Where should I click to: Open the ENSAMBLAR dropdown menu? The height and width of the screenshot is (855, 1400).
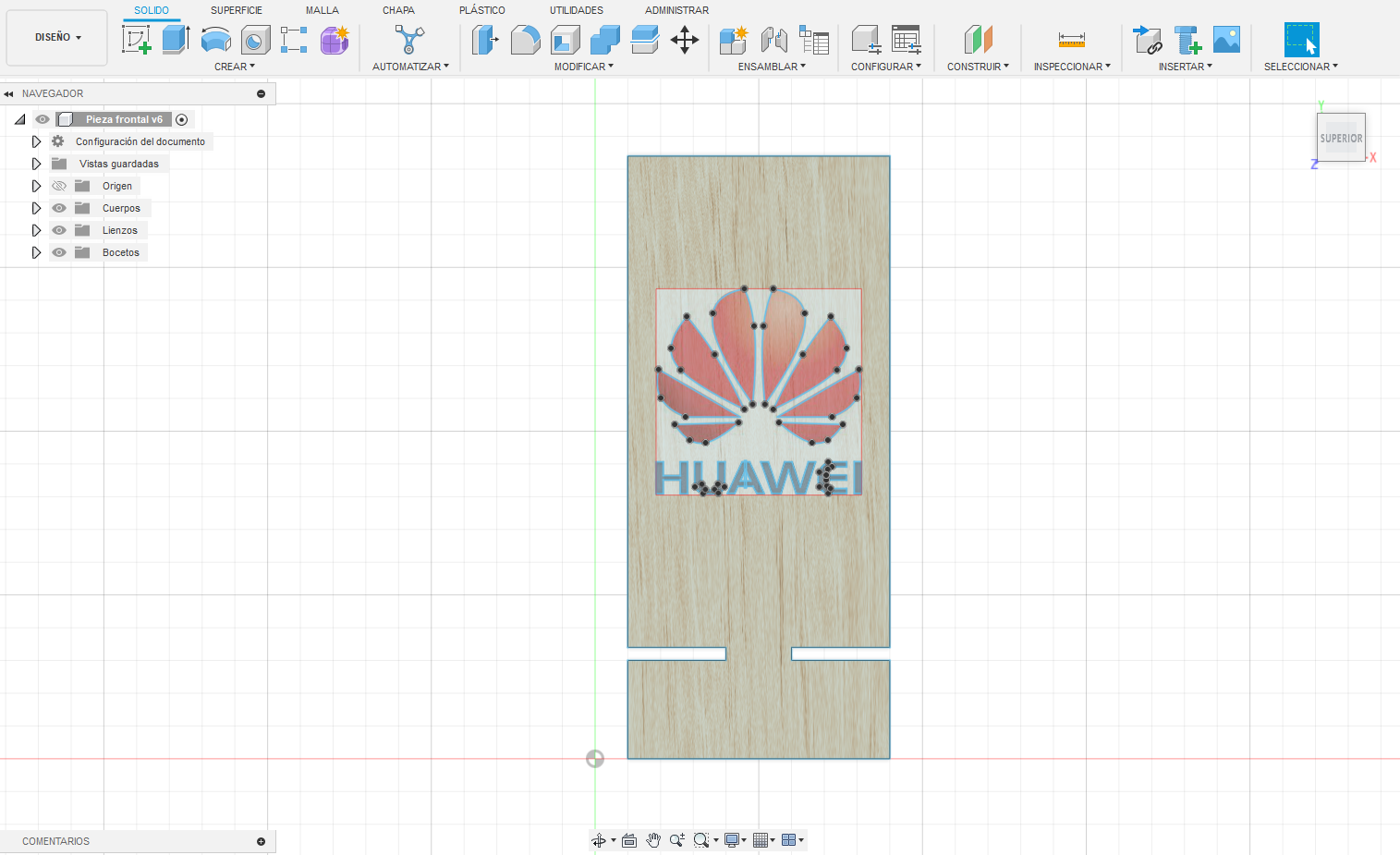(772, 67)
